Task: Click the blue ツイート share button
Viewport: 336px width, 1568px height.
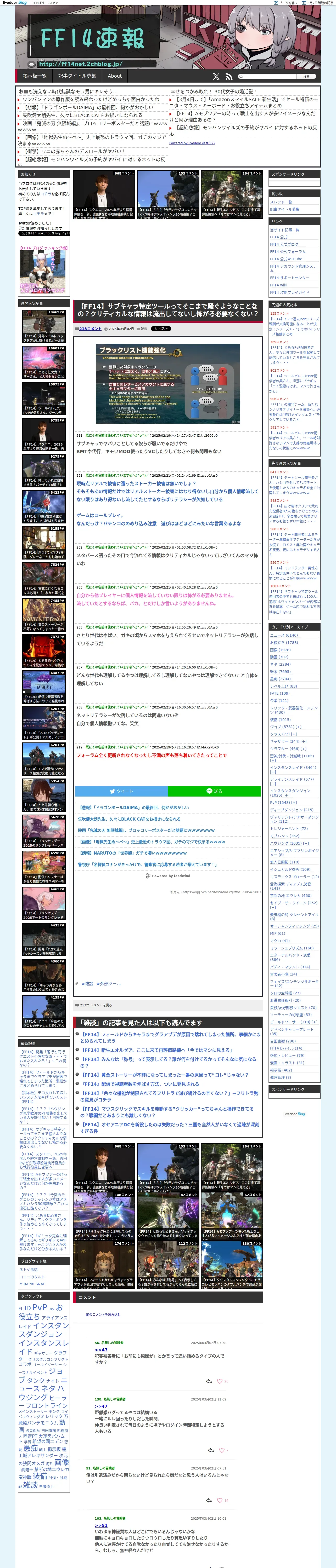Action: pos(121,791)
